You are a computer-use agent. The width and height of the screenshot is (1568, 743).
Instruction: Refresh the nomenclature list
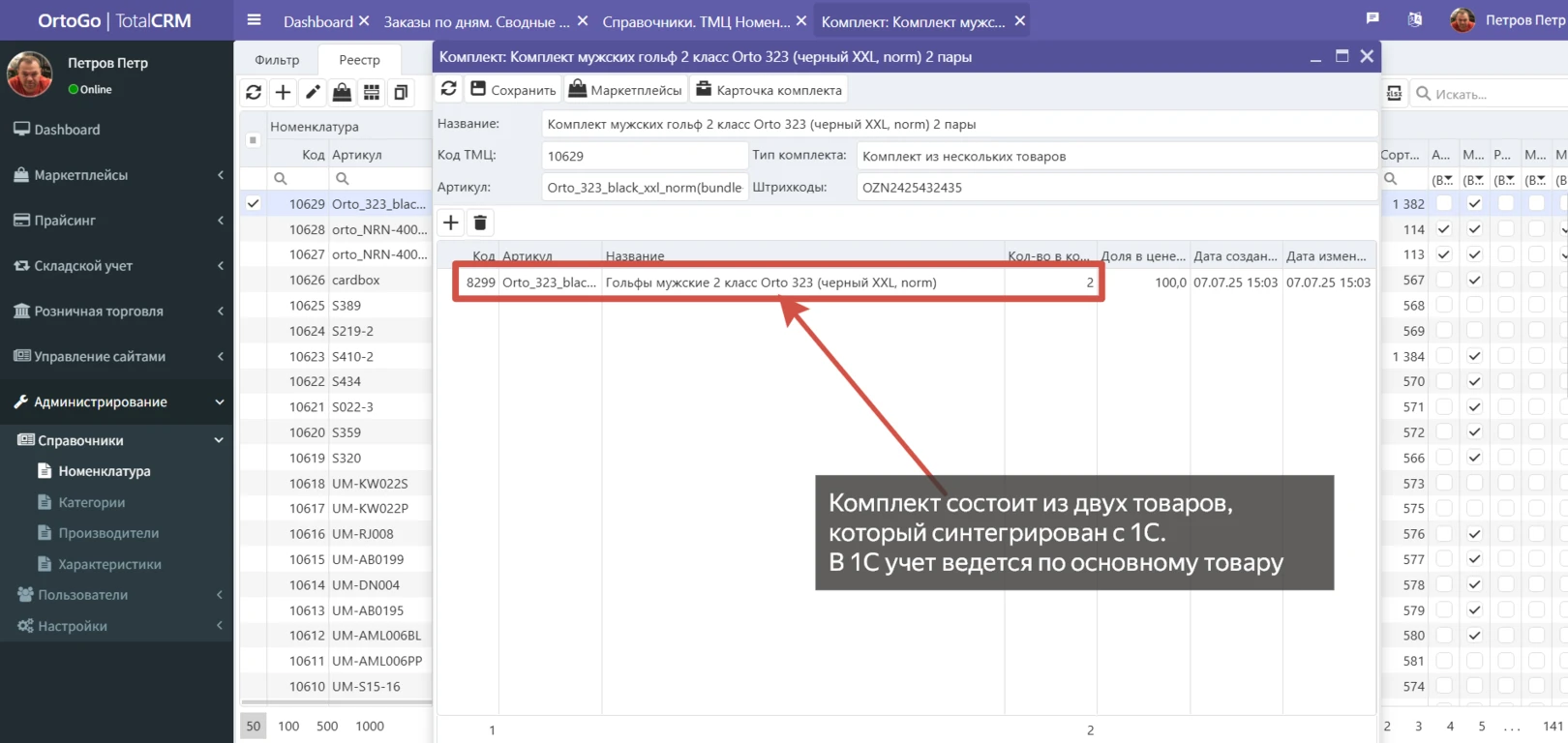(x=254, y=93)
